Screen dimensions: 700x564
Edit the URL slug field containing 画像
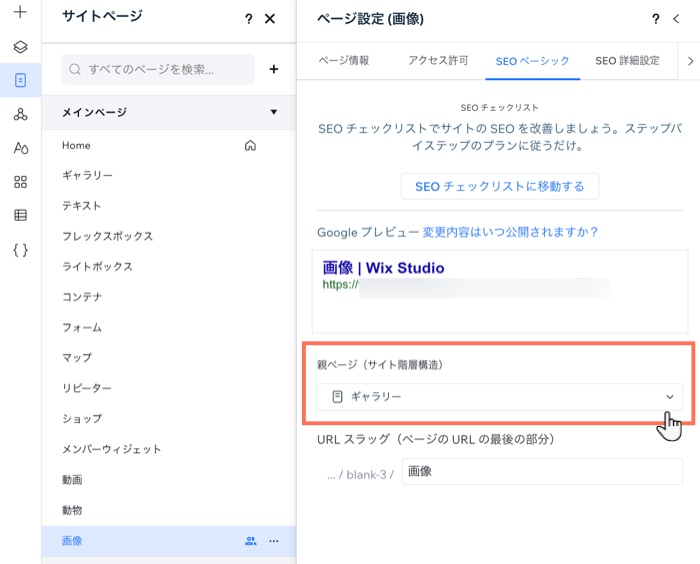click(542, 472)
